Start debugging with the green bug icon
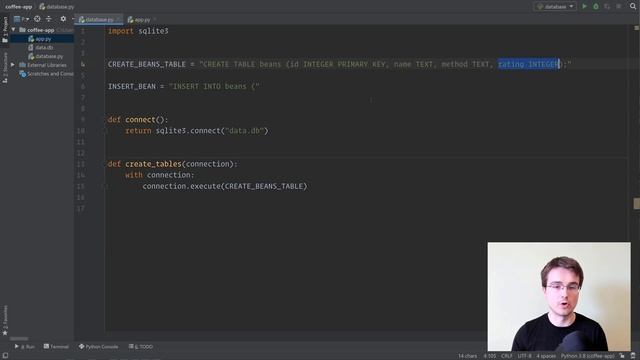The width and height of the screenshot is (640, 360). [596, 7]
